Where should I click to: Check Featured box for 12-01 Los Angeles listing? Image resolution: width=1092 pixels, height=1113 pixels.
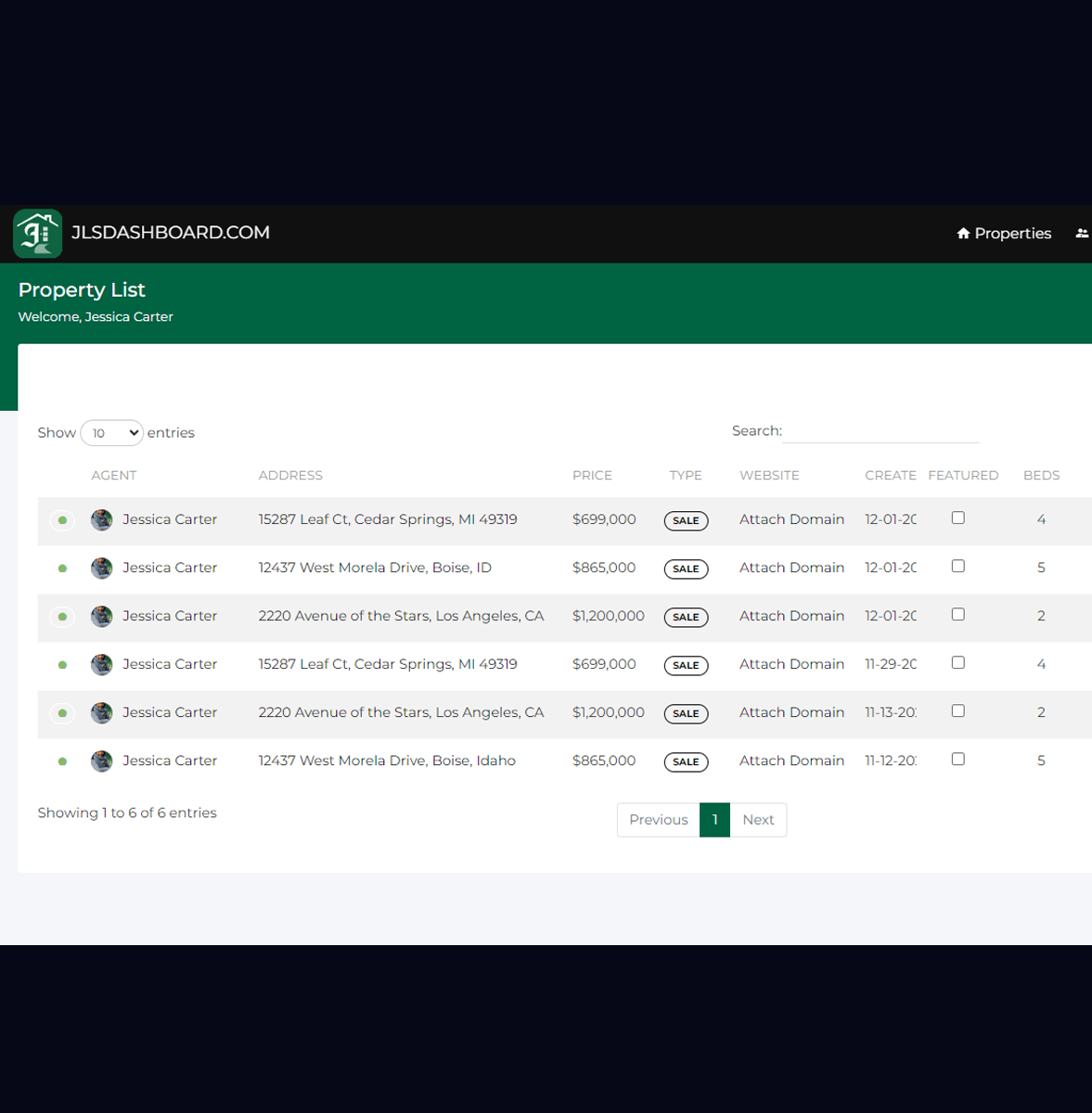(957, 615)
